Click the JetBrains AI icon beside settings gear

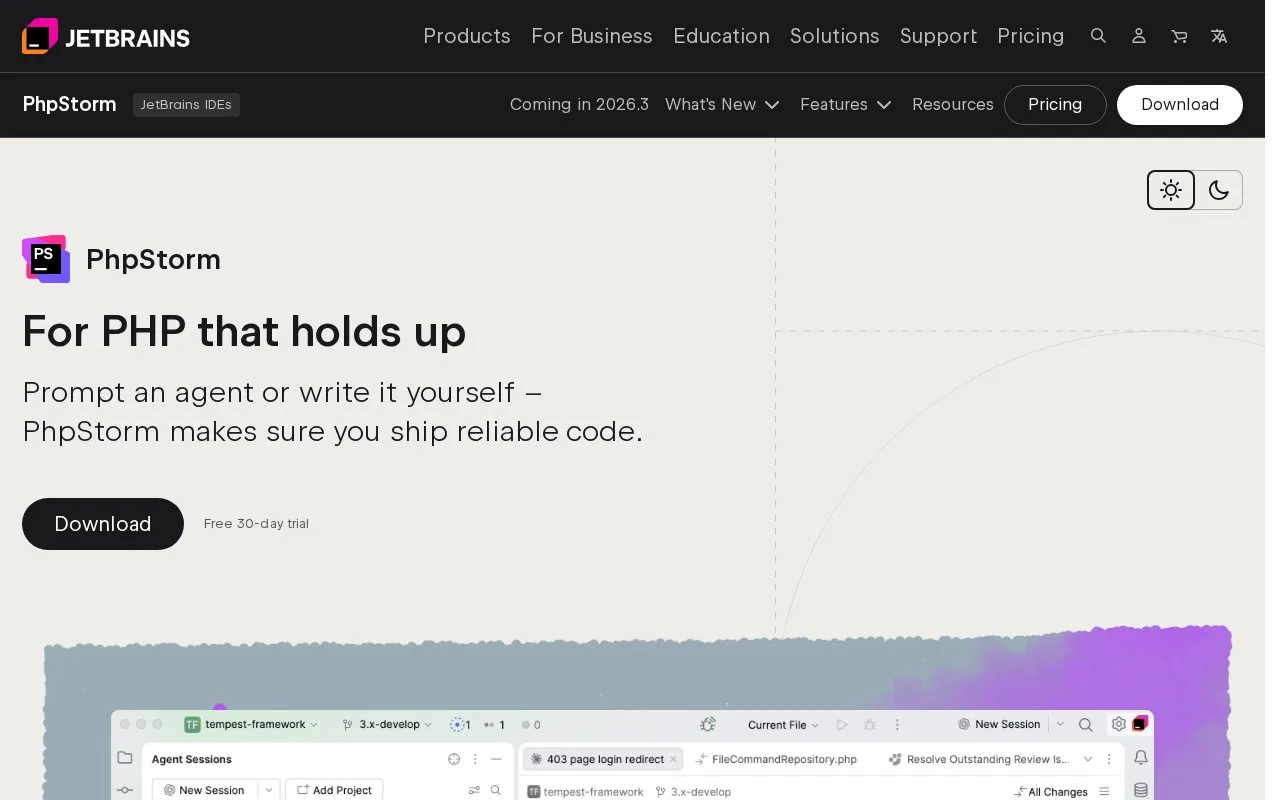click(1140, 724)
